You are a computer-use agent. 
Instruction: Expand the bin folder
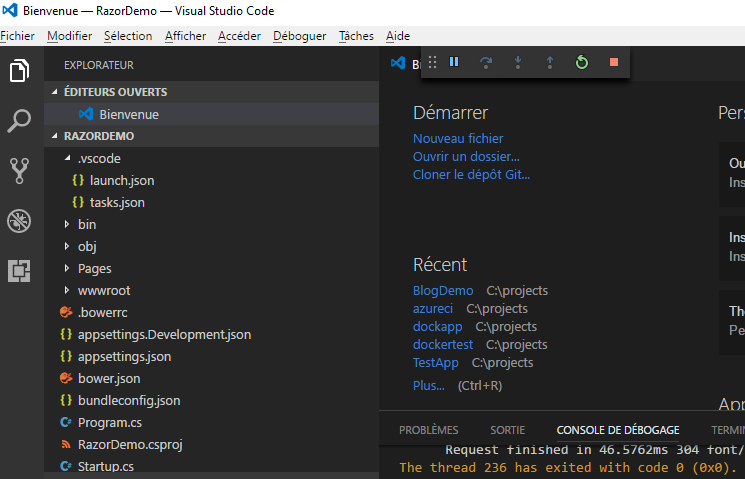(86, 224)
